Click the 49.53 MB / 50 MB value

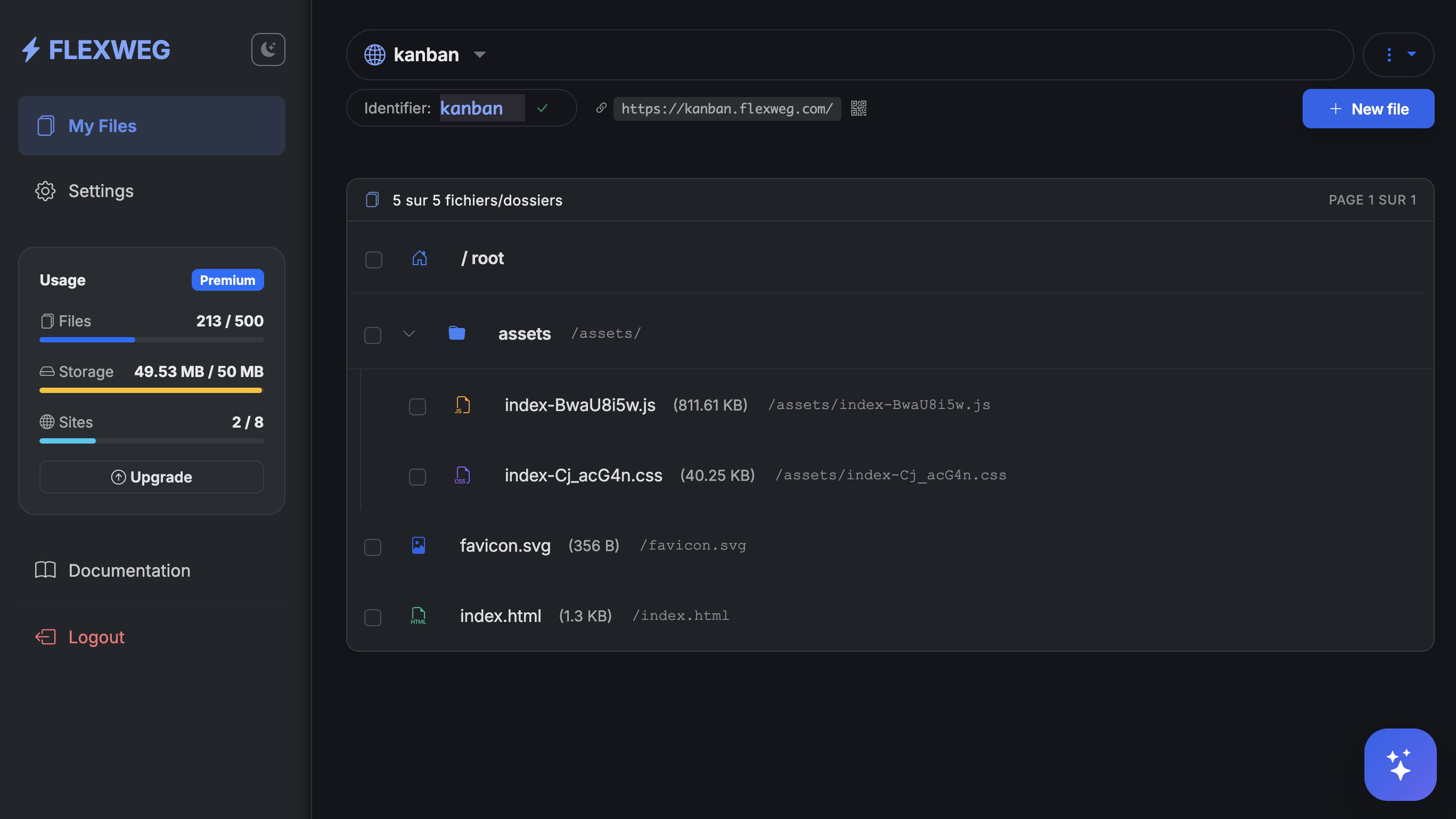tap(199, 371)
